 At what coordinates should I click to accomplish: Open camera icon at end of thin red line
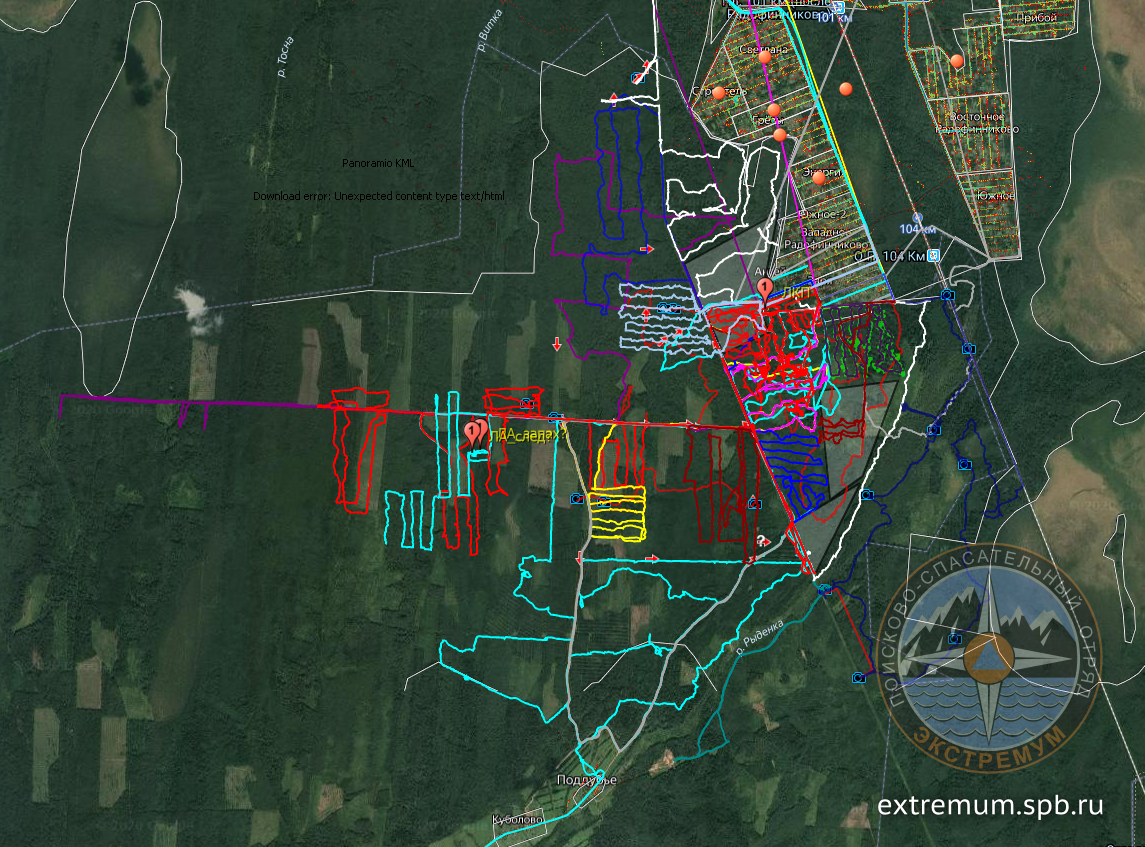click(859, 678)
